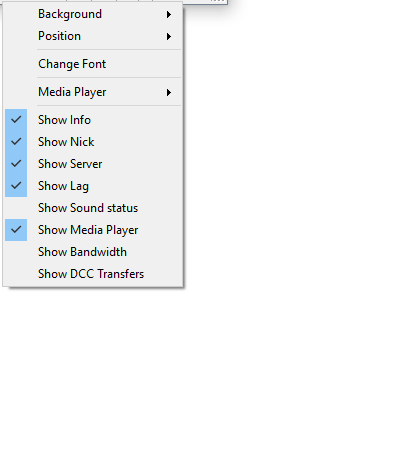Enable Show DCC Transfers option
The height and width of the screenshot is (460, 396).
point(93,274)
